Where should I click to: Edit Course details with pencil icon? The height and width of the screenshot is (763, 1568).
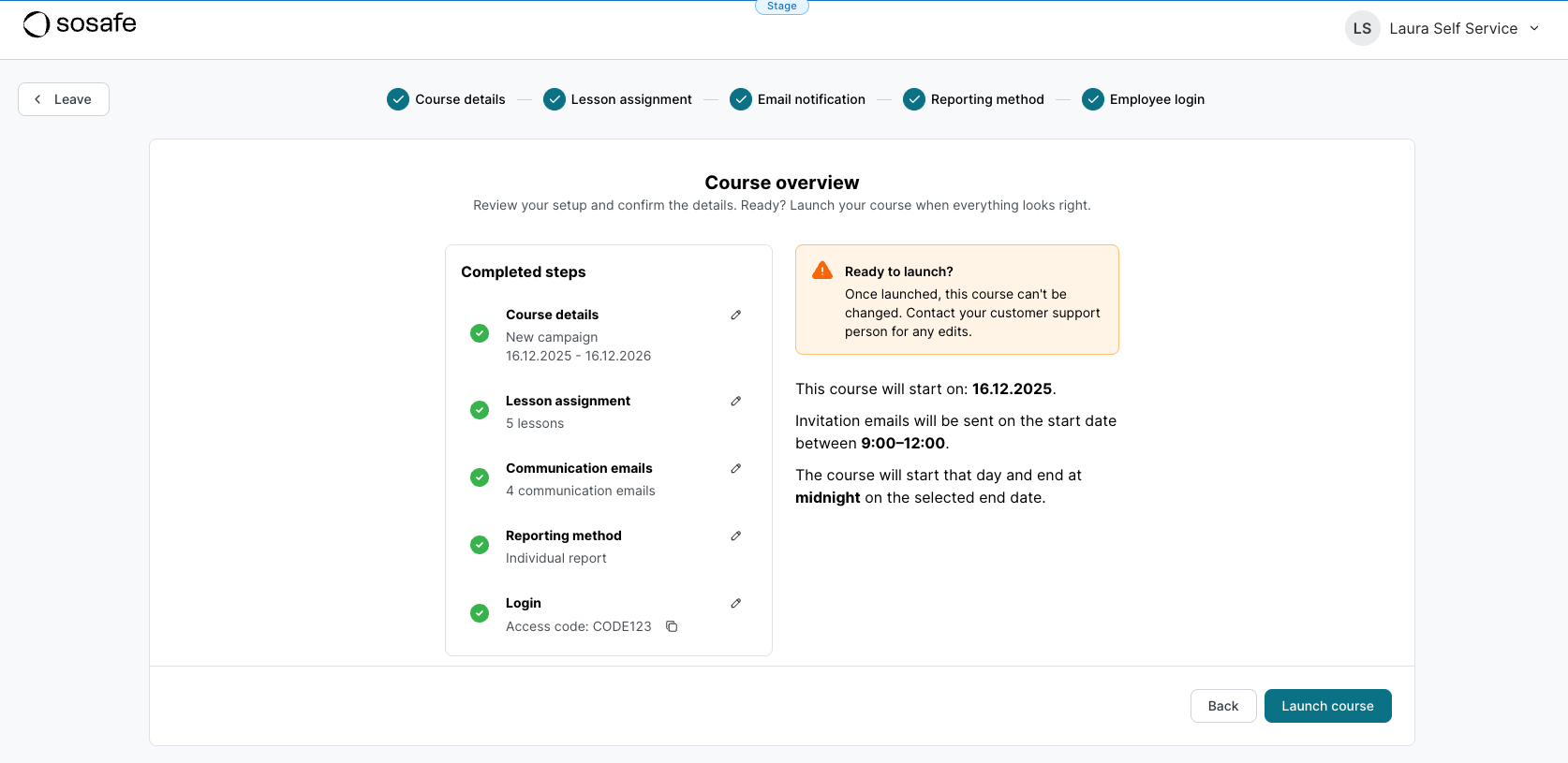pos(736,315)
